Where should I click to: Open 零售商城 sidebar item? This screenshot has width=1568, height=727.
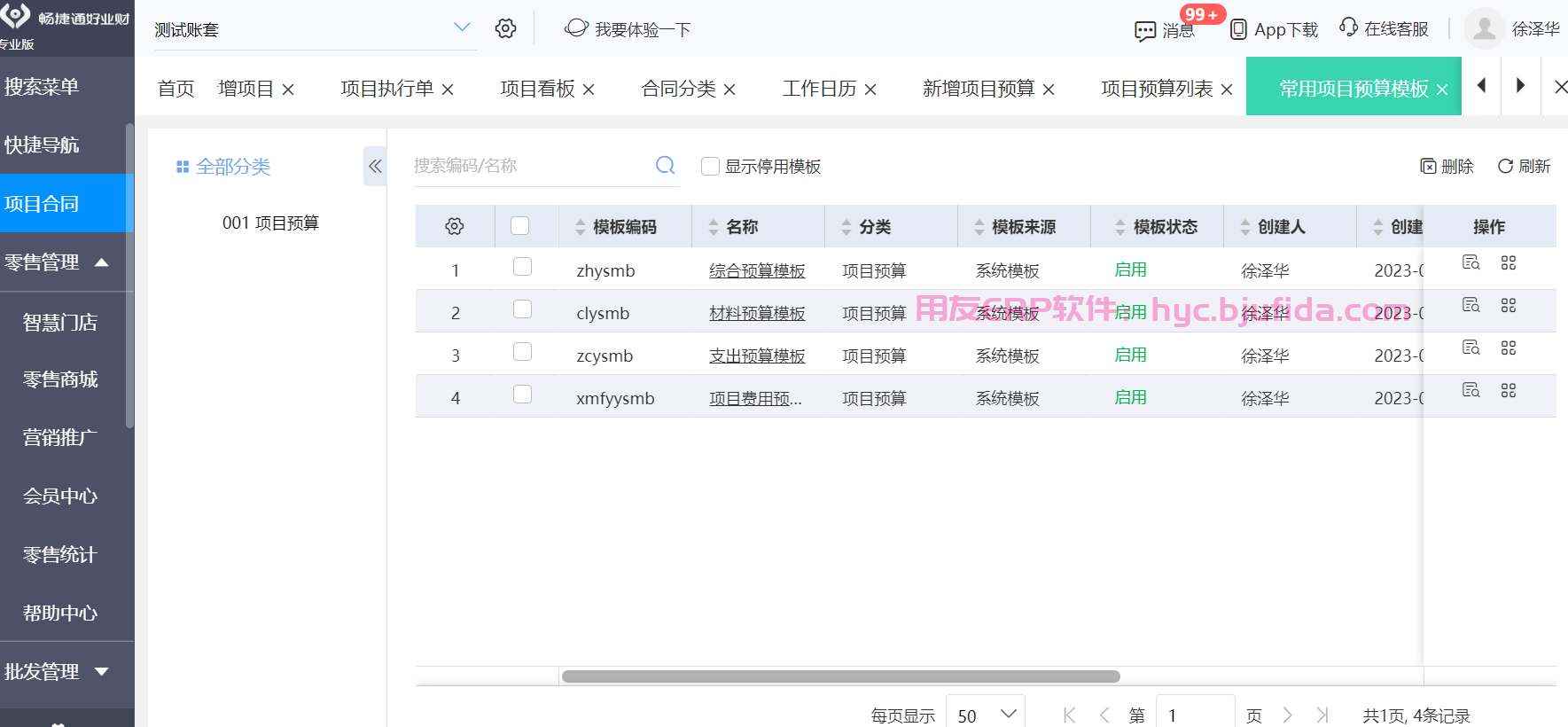60,379
